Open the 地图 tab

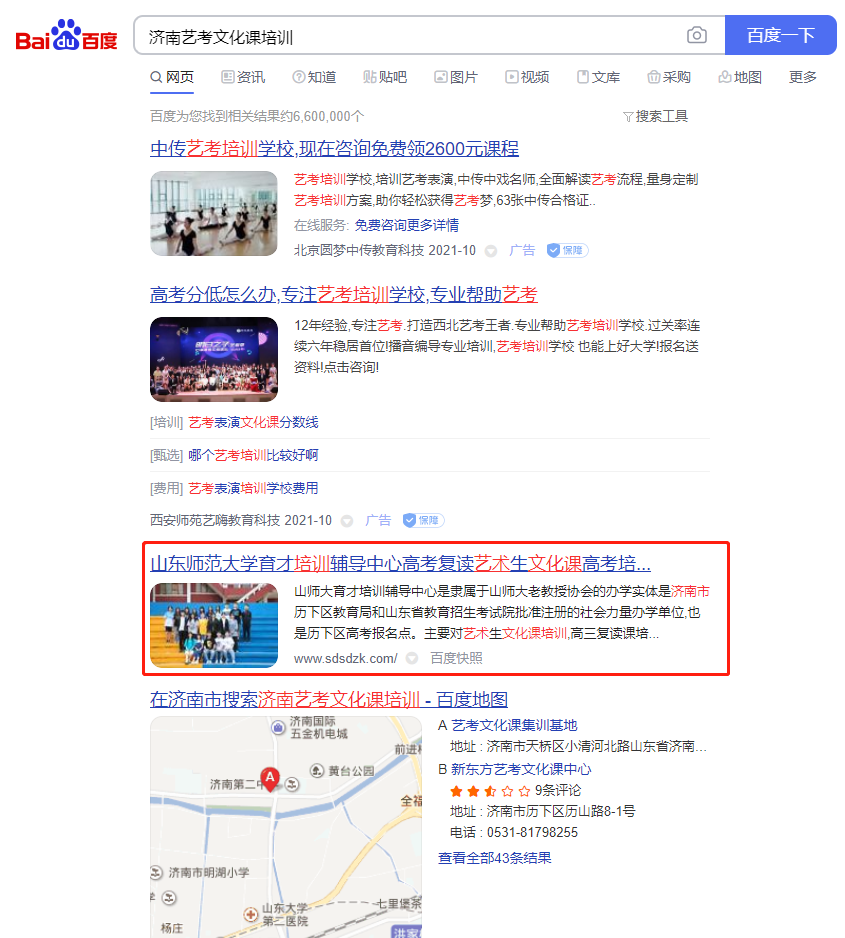click(x=740, y=77)
